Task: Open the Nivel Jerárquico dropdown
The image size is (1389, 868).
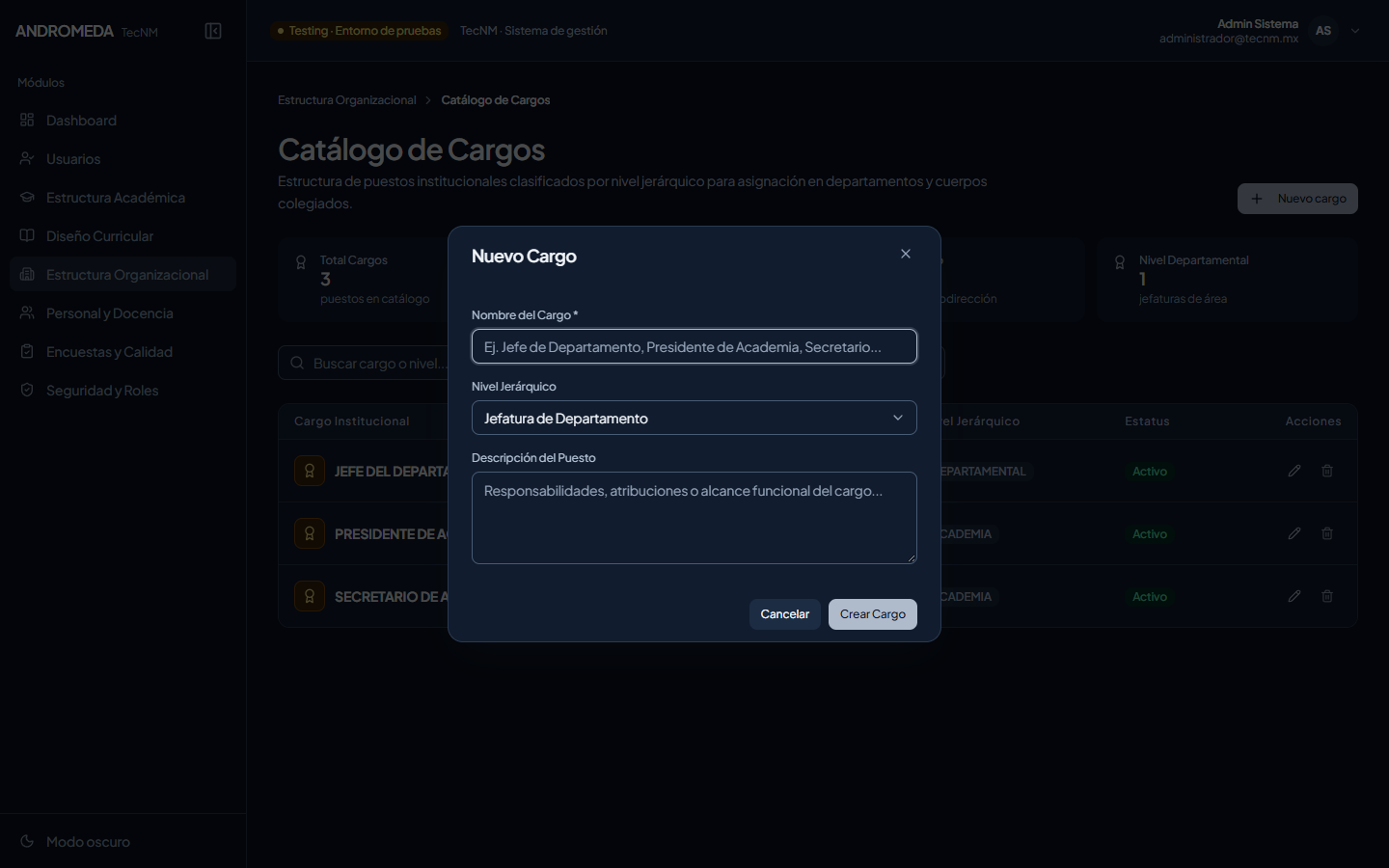Action: coord(694,418)
